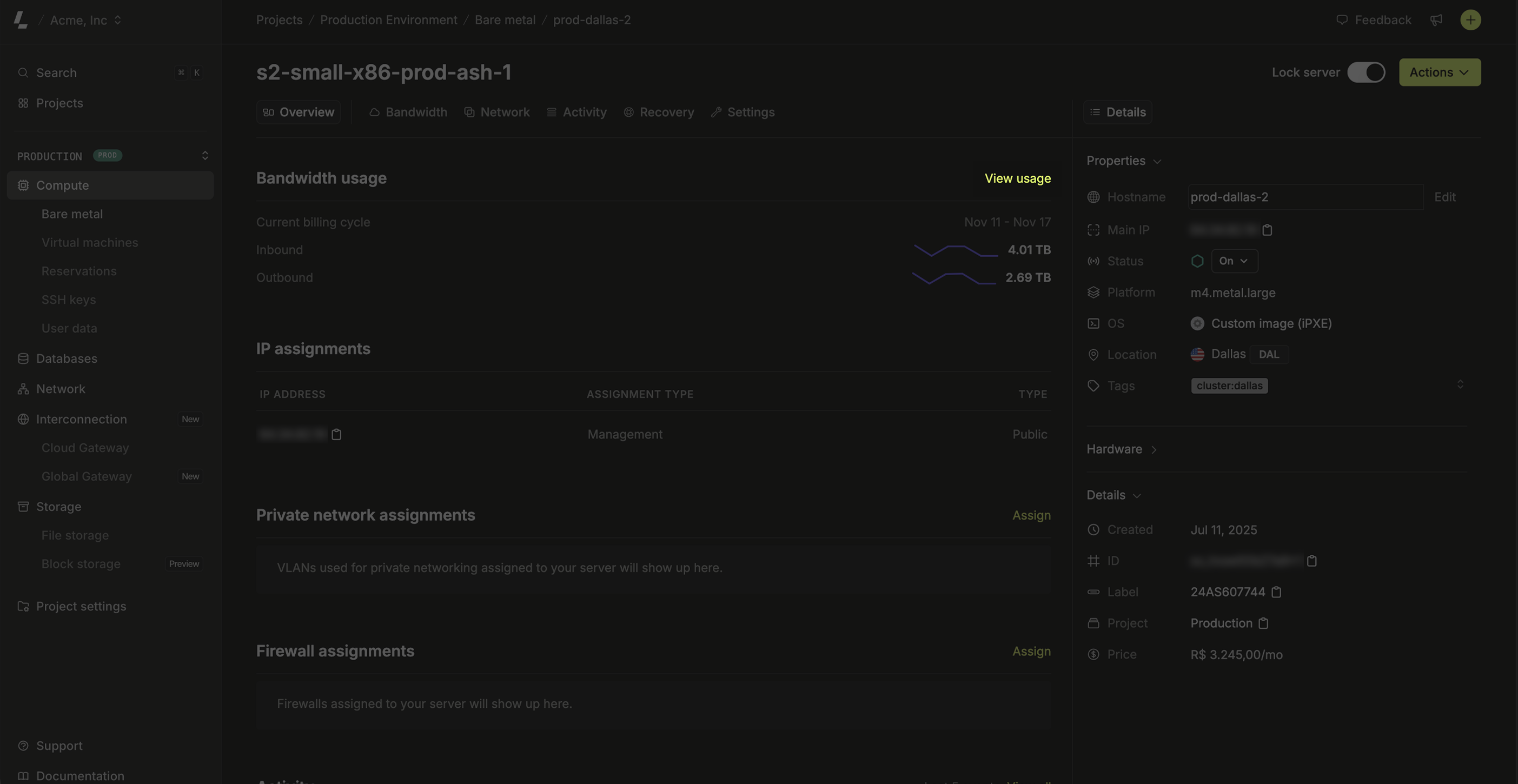Viewport: 1518px width, 784px height.
Task: Copy the label 24AS607744
Action: point(1276,592)
